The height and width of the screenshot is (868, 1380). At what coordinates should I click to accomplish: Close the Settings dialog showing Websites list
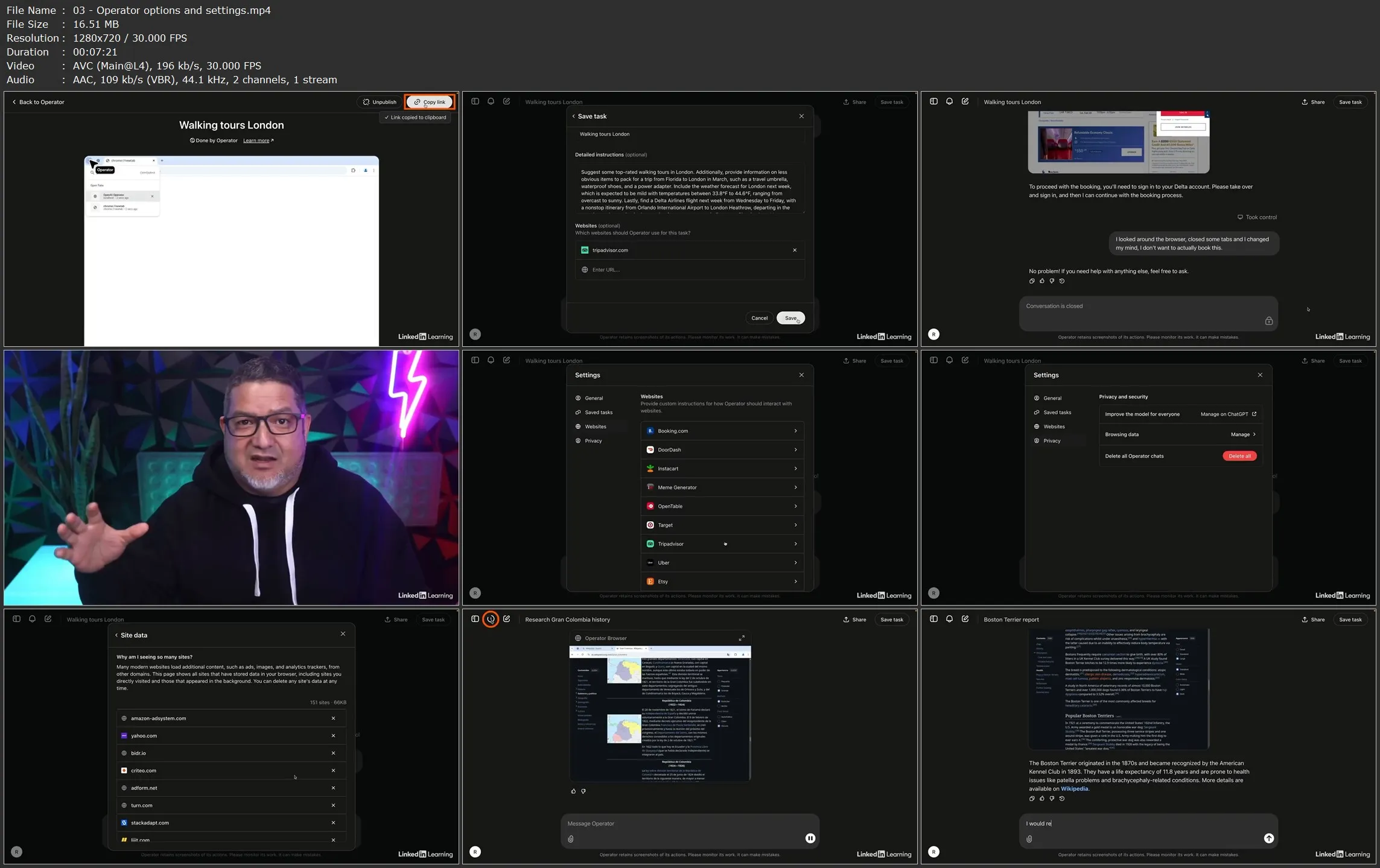pyautogui.click(x=801, y=375)
